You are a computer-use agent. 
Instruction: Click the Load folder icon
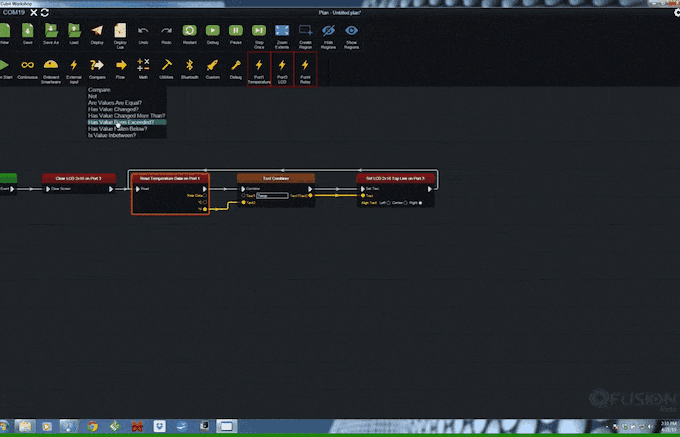(x=74, y=30)
